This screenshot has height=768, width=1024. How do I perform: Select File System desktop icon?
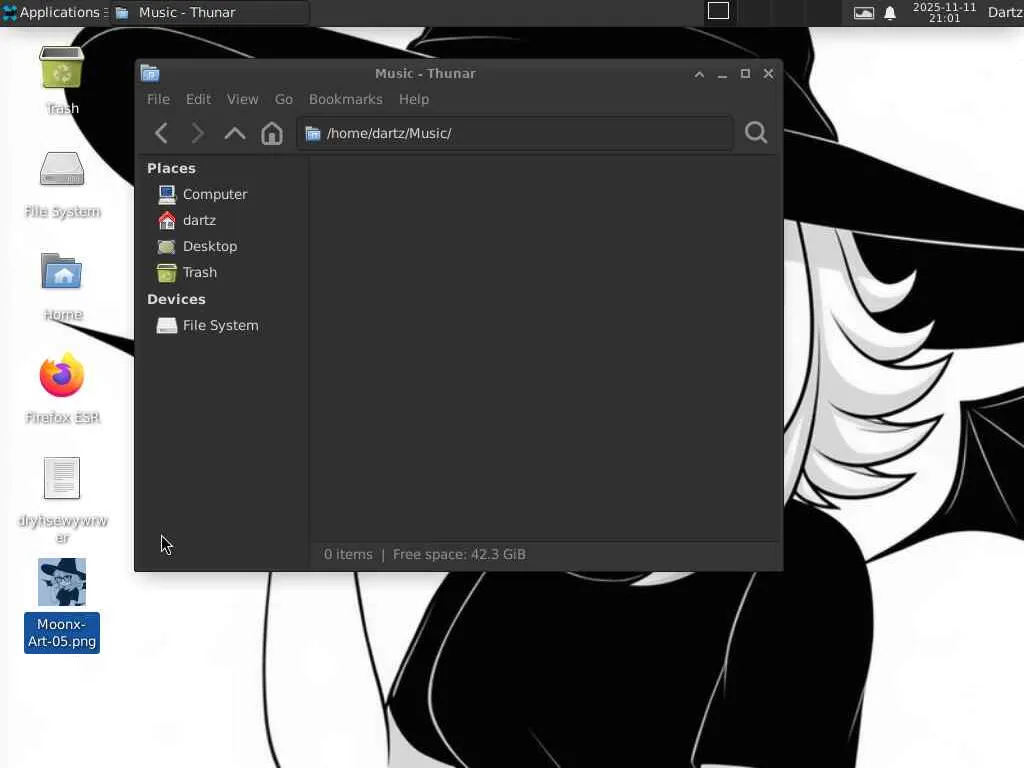click(62, 184)
